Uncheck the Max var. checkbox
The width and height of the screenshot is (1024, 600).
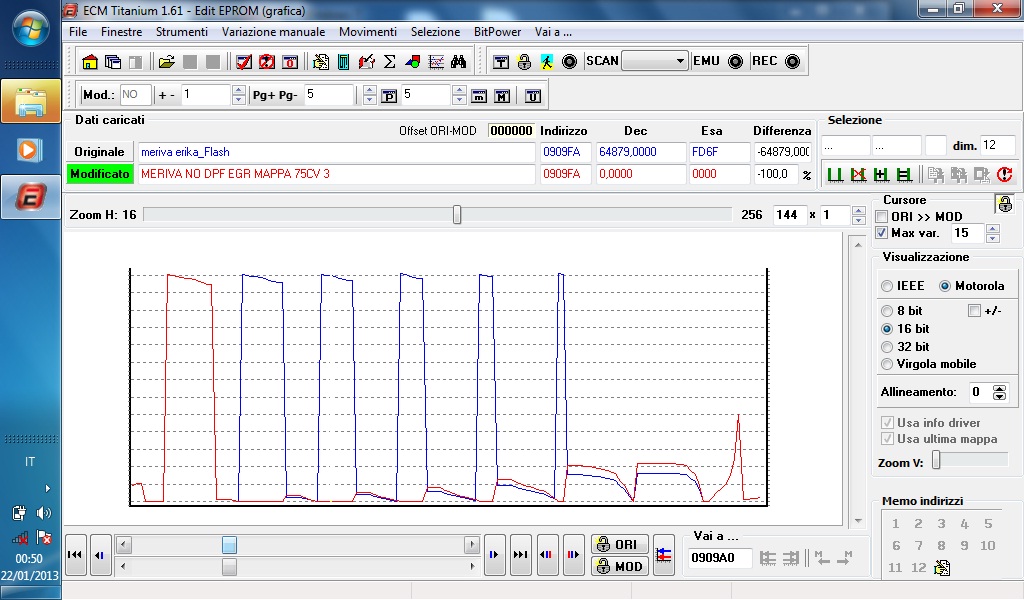[882, 233]
